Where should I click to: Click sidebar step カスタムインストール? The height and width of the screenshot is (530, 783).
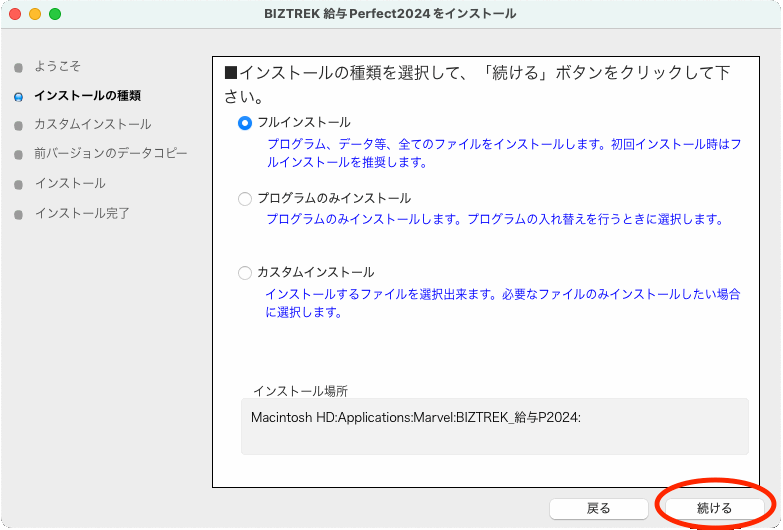tap(92, 124)
